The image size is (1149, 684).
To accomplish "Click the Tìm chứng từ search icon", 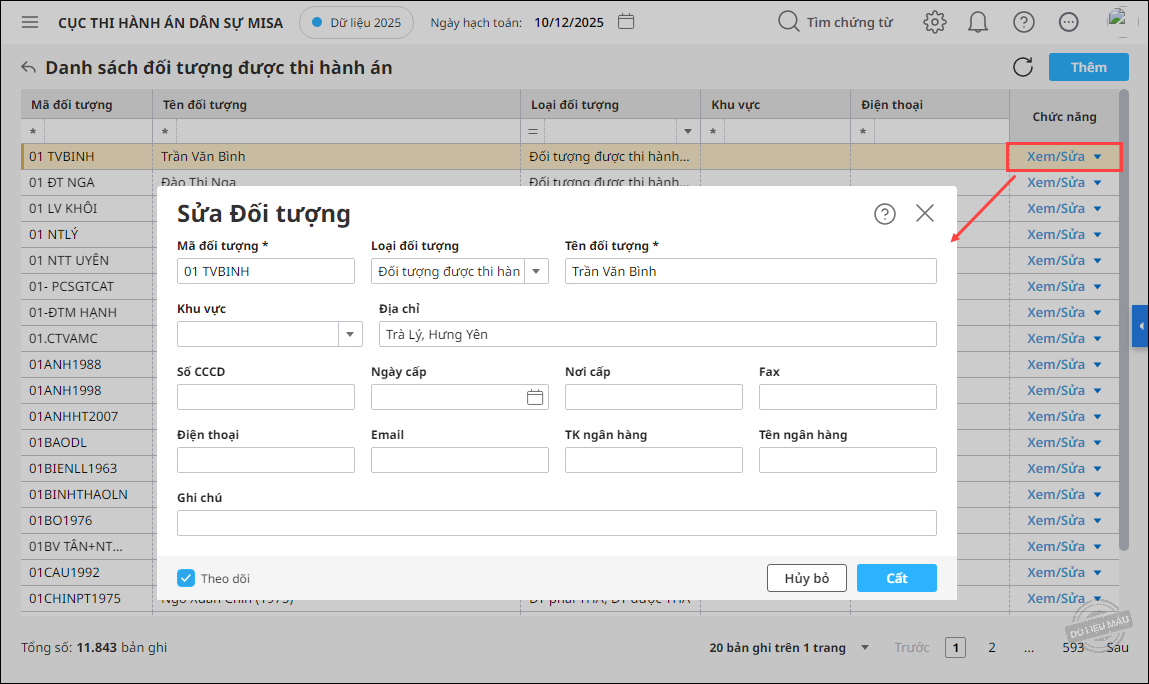I will click(788, 21).
